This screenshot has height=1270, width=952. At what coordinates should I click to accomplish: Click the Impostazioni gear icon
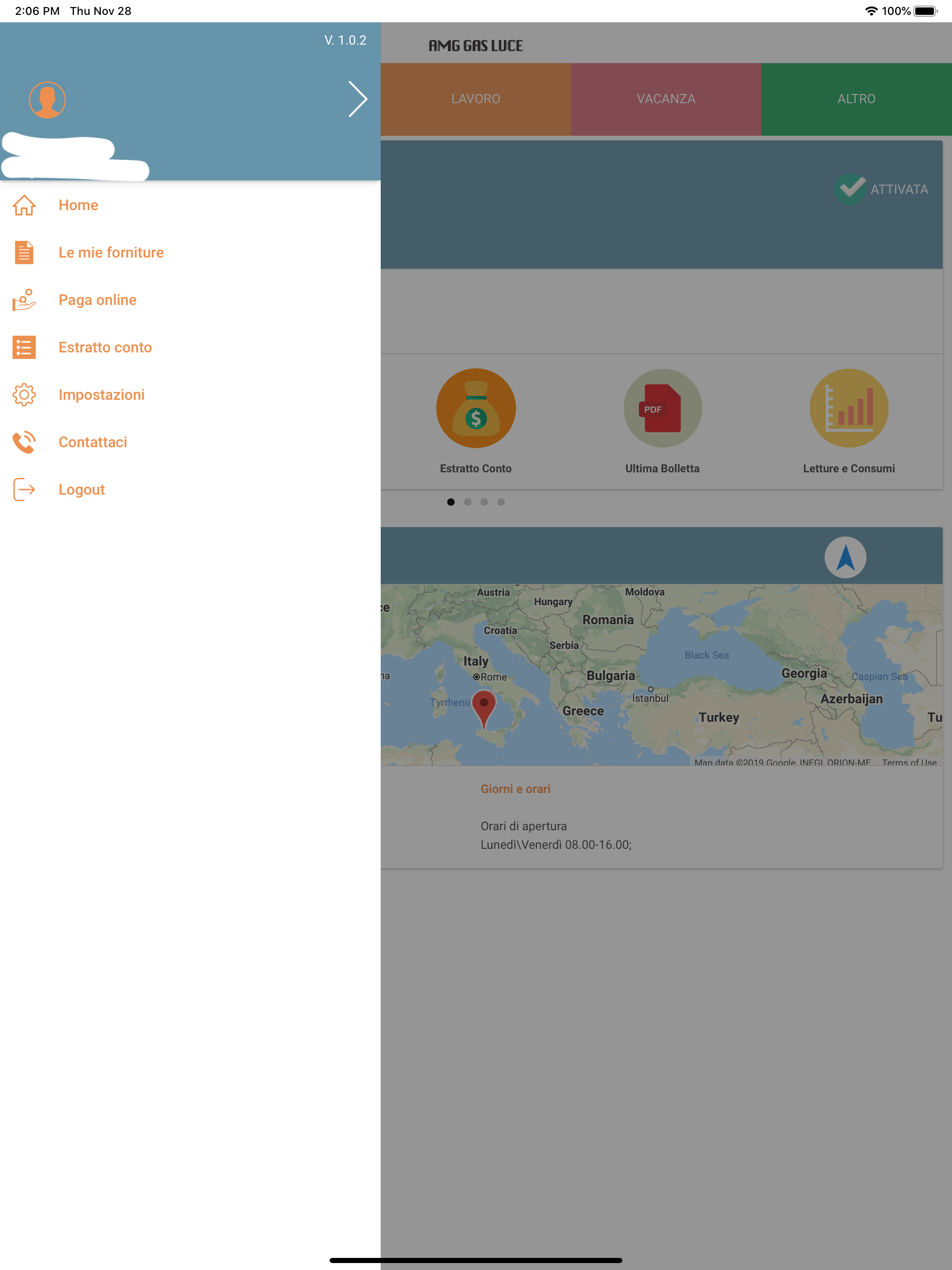pos(24,395)
